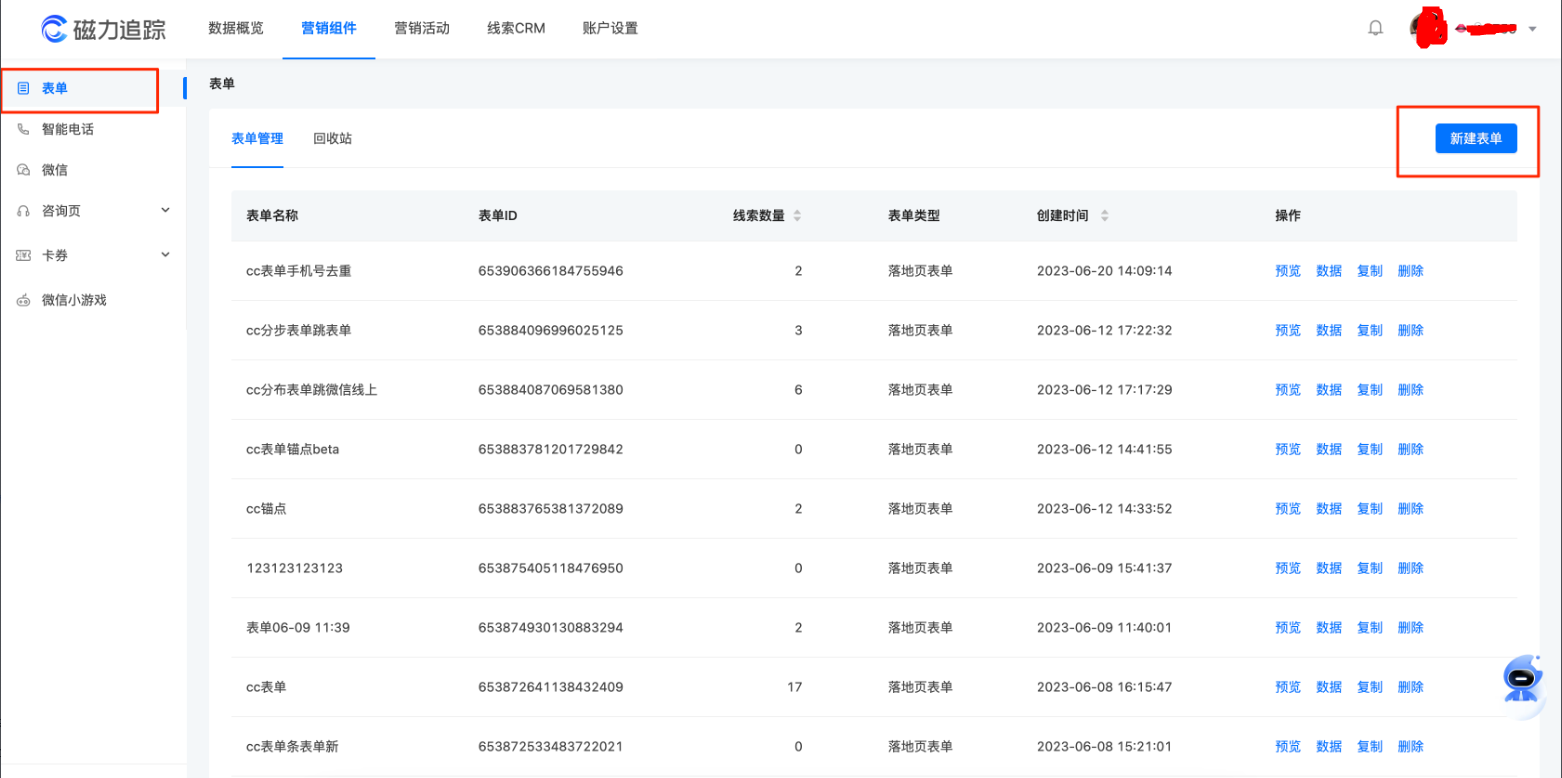Image resolution: width=1562 pixels, height=778 pixels.
Task: Expand the 咨询页 submenu
Action: pyautogui.click(x=165, y=211)
